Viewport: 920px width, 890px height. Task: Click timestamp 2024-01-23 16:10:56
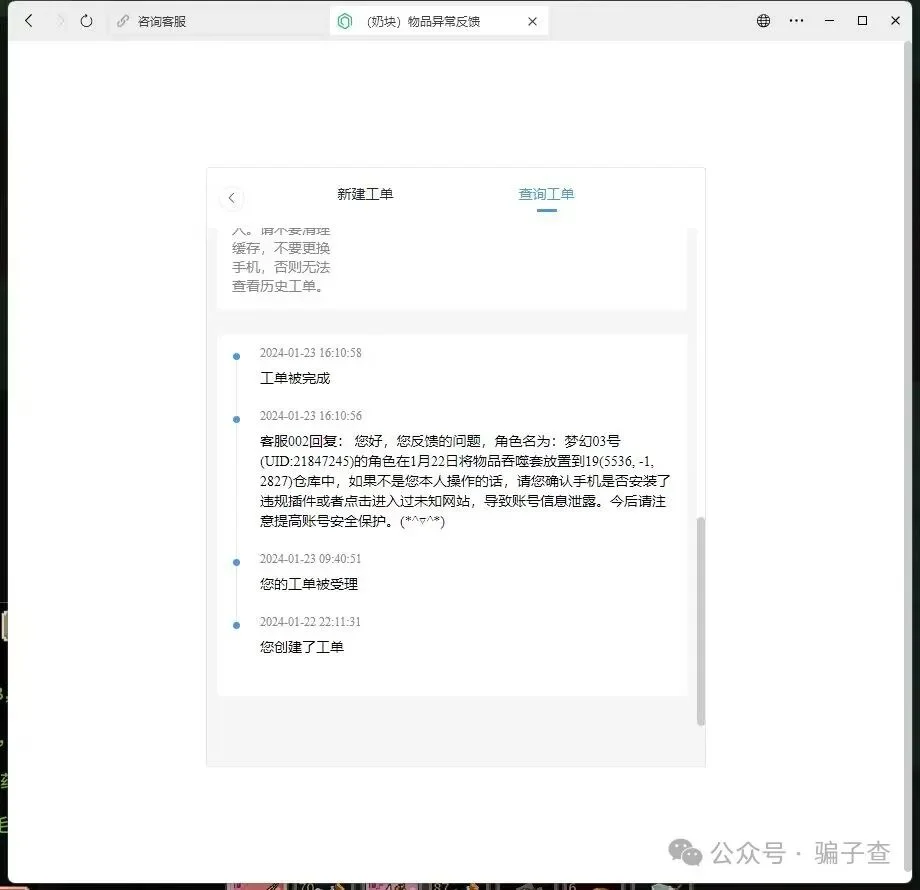point(310,415)
